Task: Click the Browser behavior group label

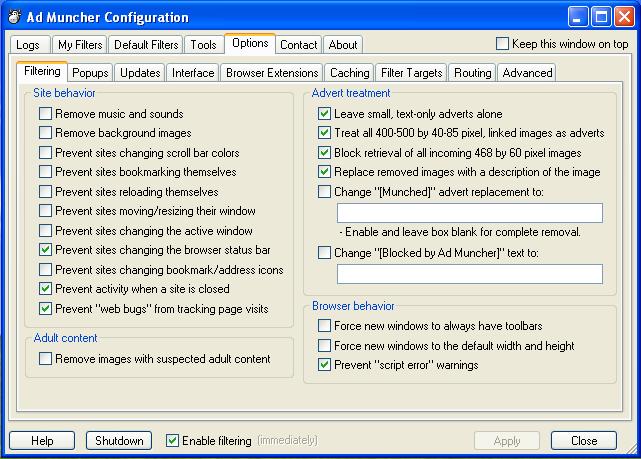Action: 353,306
